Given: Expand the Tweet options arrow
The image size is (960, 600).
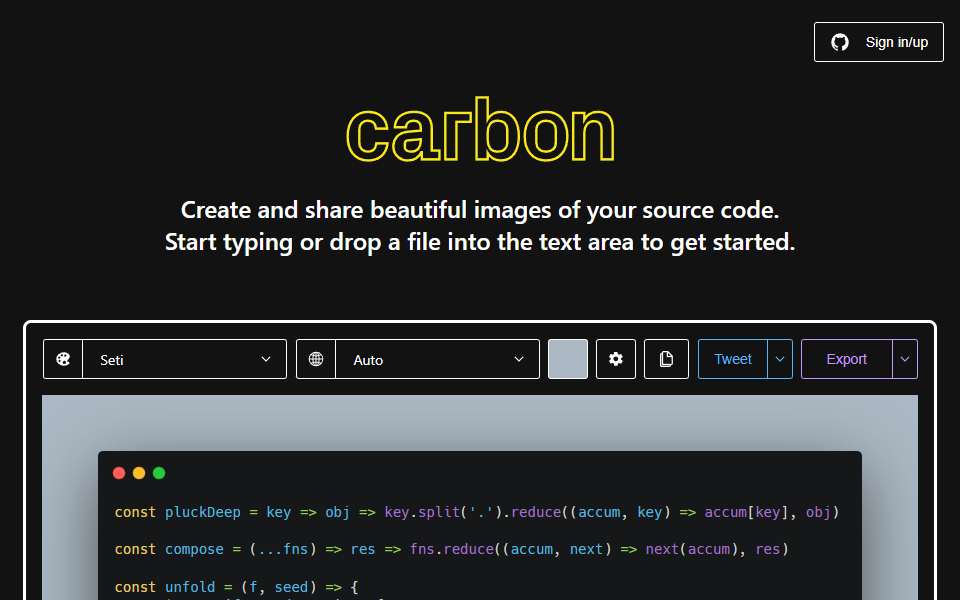Looking at the screenshot, I should pos(780,359).
